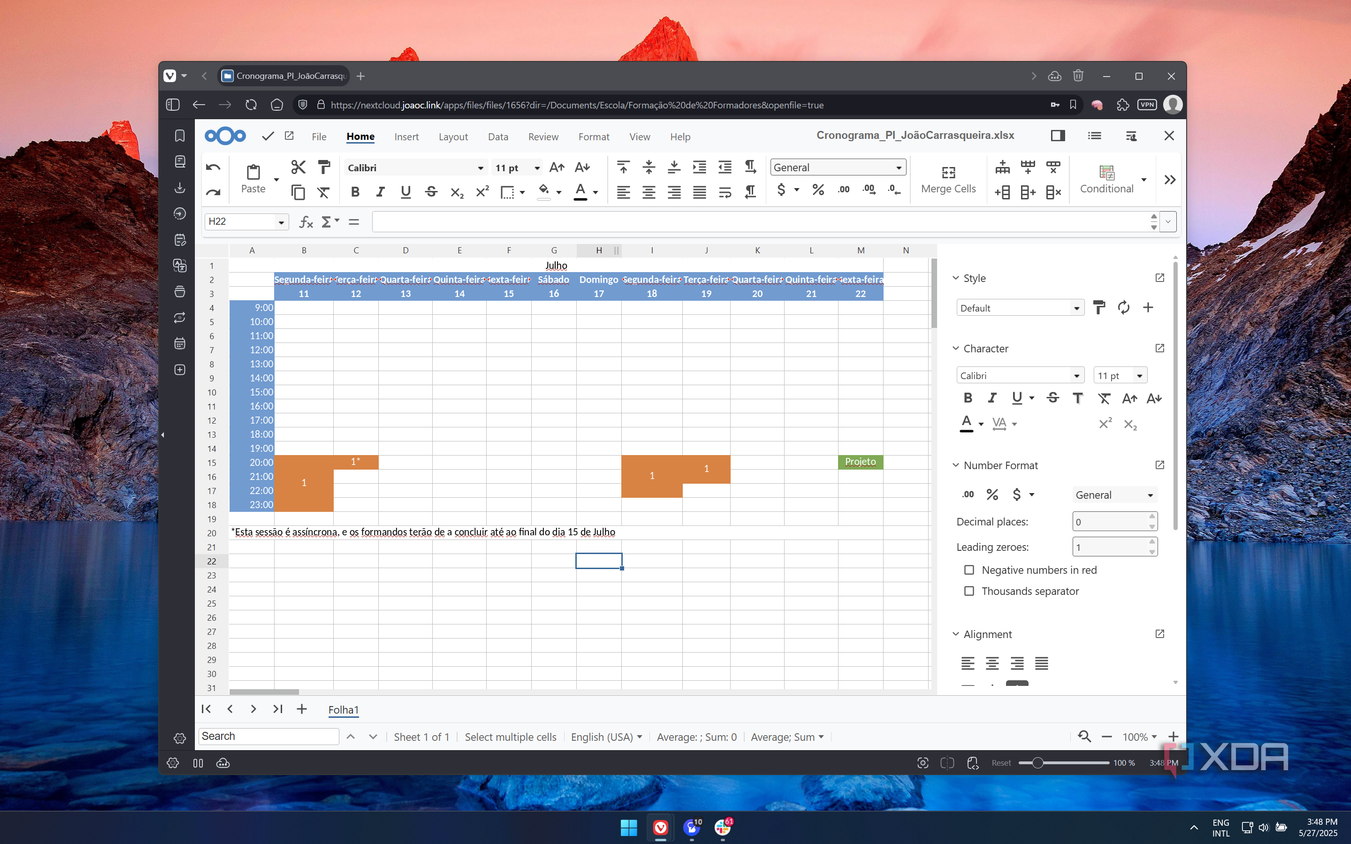
Task: Expand more toolbar options double chevron
Action: pyautogui.click(x=1169, y=180)
